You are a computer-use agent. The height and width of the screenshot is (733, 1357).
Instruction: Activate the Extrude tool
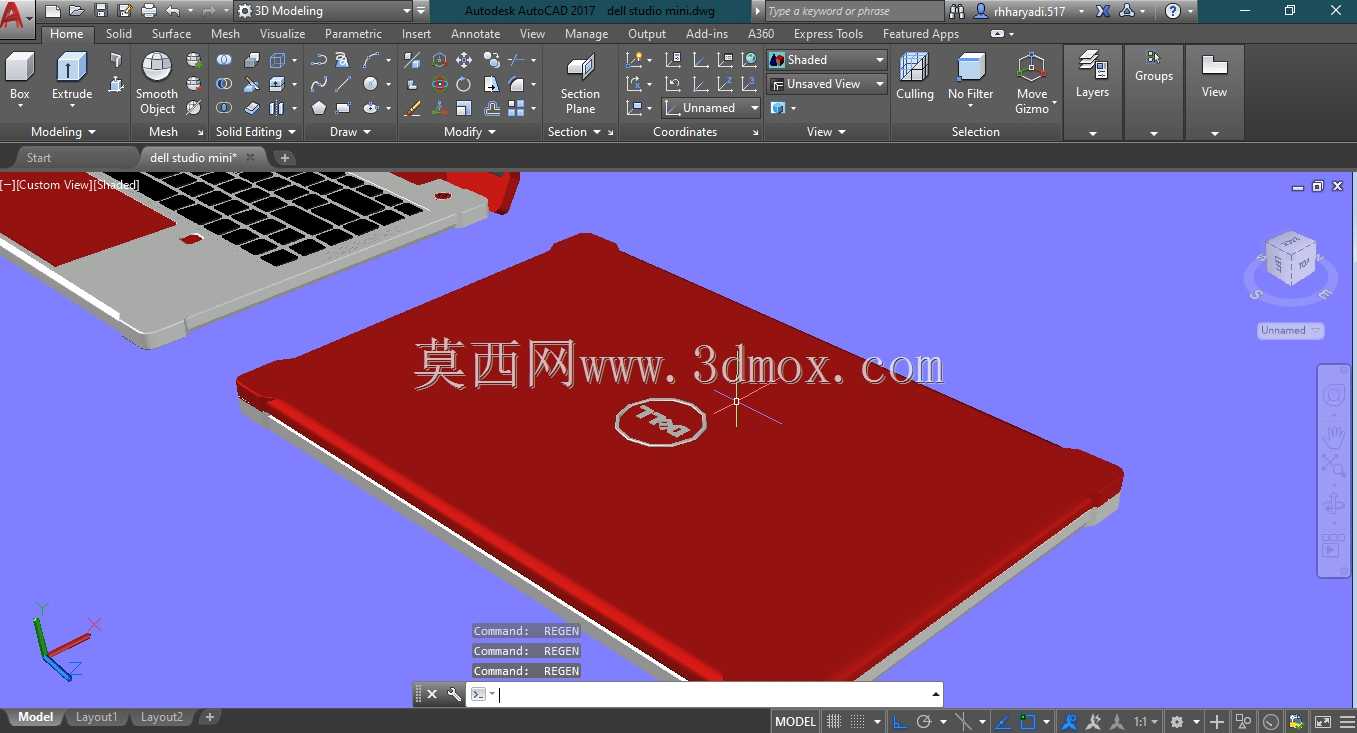click(72, 78)
